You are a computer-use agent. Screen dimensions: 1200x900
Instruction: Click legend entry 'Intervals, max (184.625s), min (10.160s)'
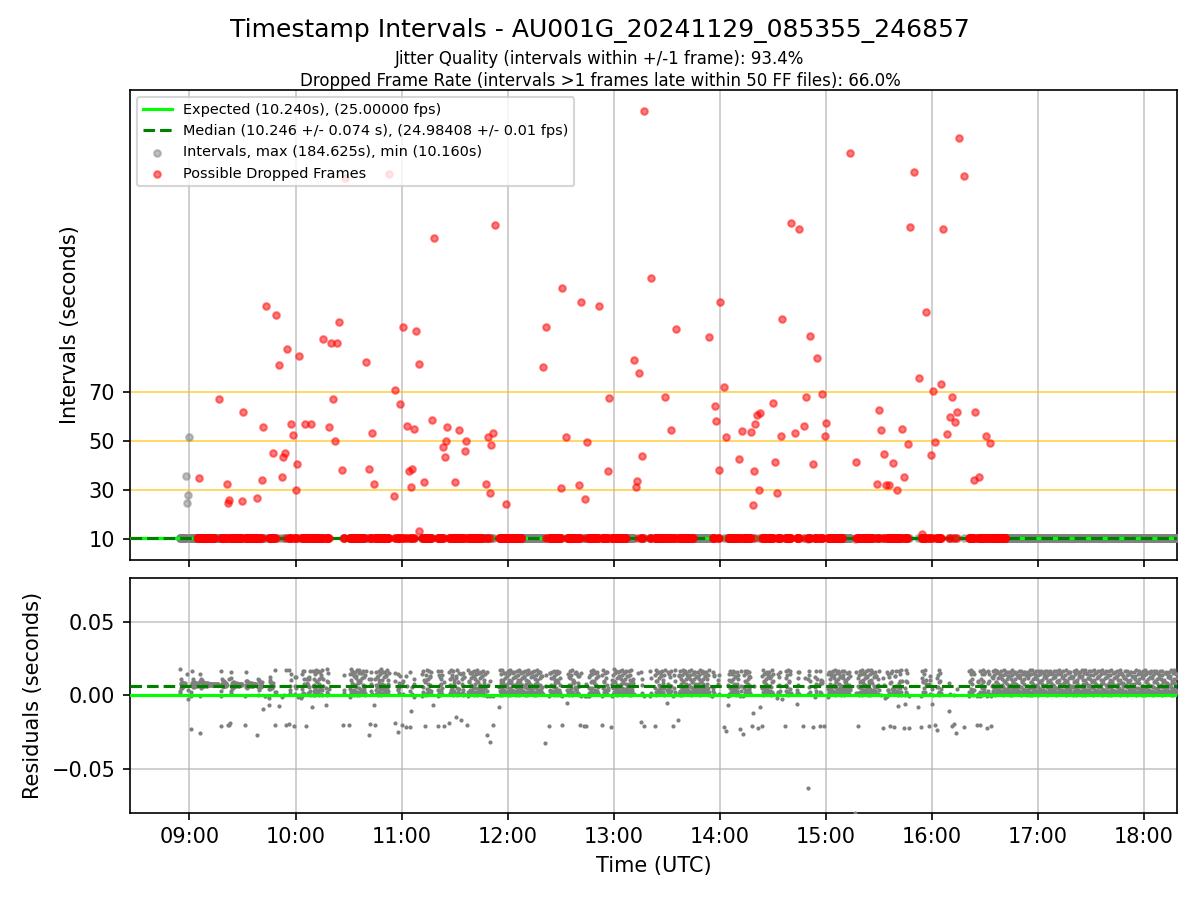coord(332,152)
